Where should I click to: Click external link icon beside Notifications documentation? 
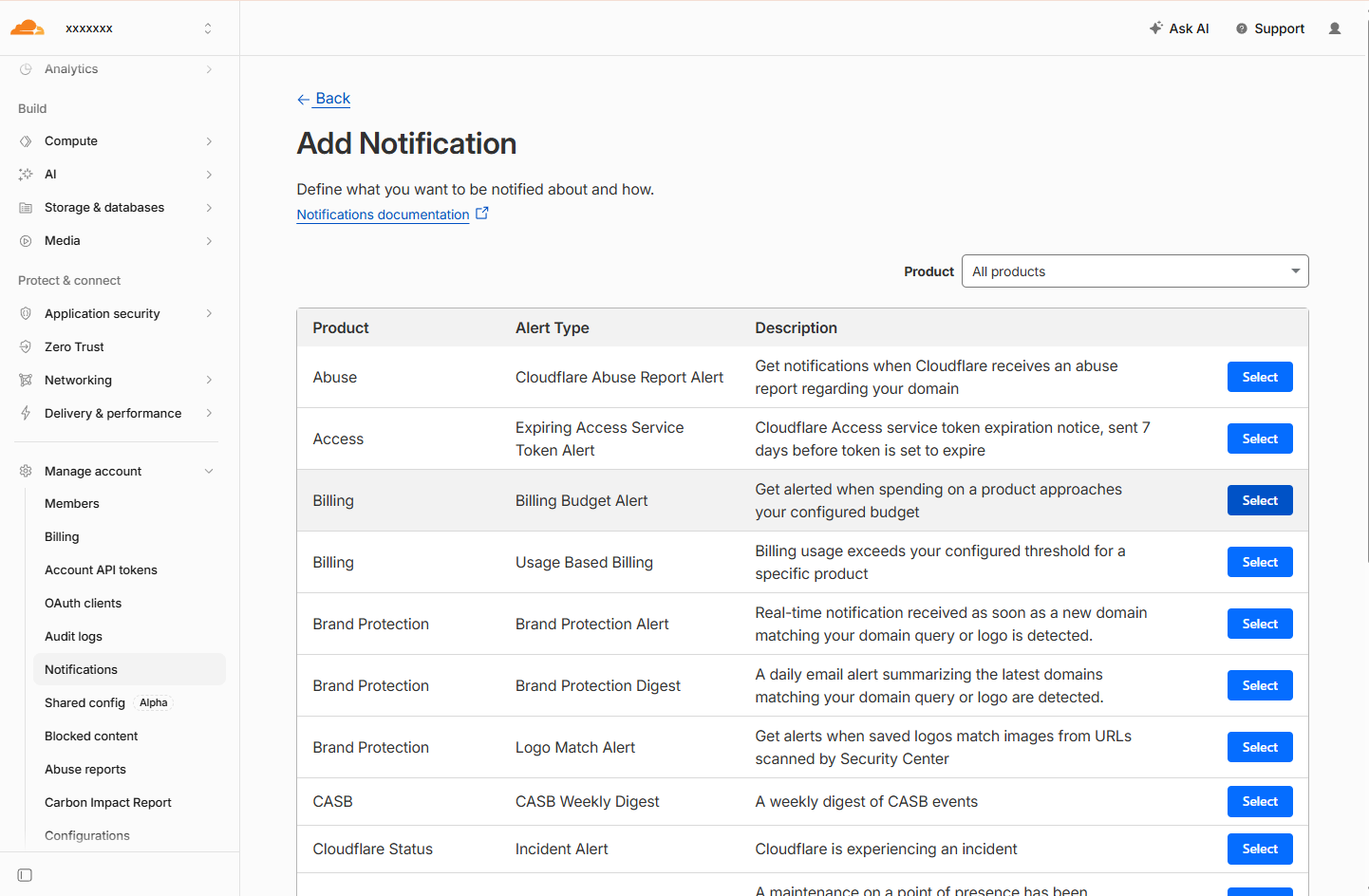[482, 214]
